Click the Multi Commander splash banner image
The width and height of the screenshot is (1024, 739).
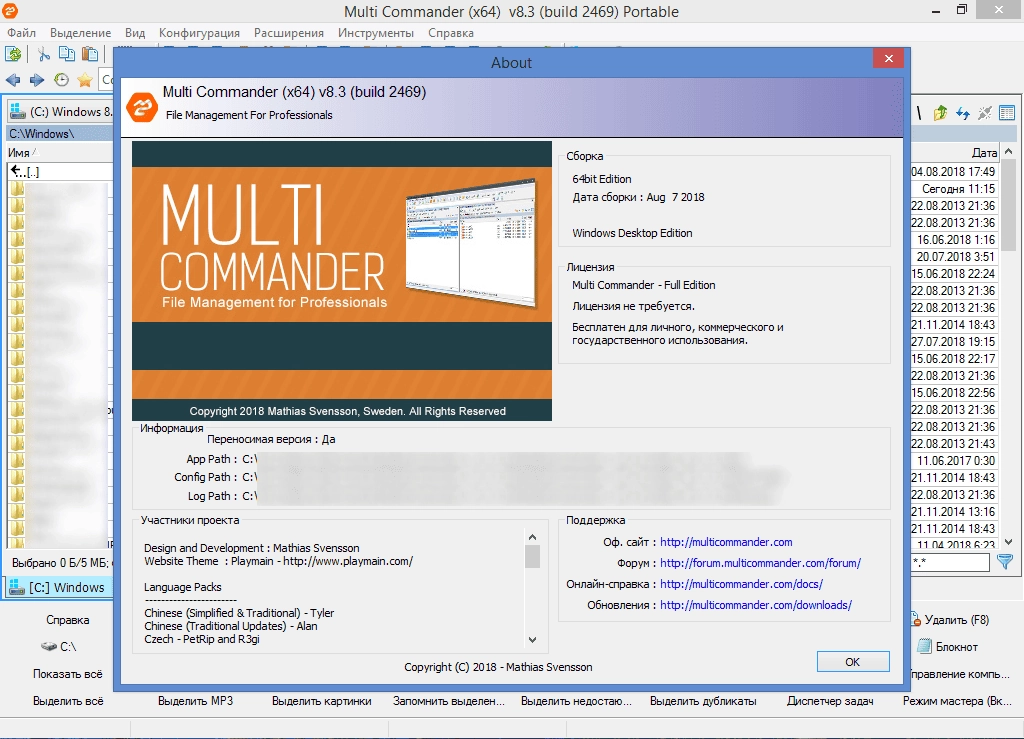click(x=342, y=281)
